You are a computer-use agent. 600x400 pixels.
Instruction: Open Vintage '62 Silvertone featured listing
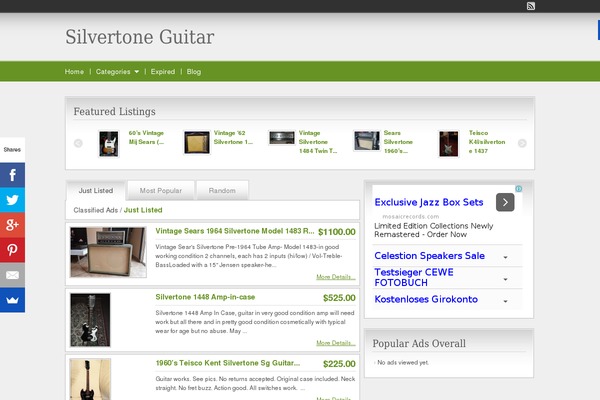pyautogui.click(x=233, y=137)
